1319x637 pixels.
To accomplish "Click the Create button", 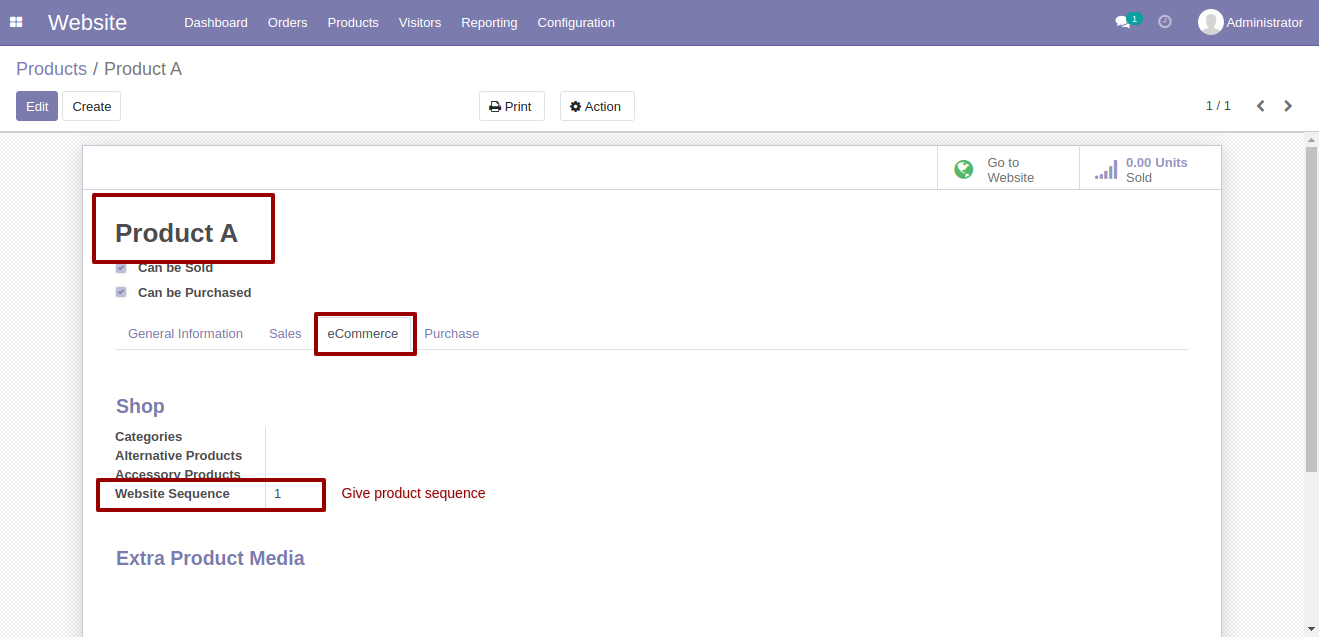I will [x=92, y=106].
